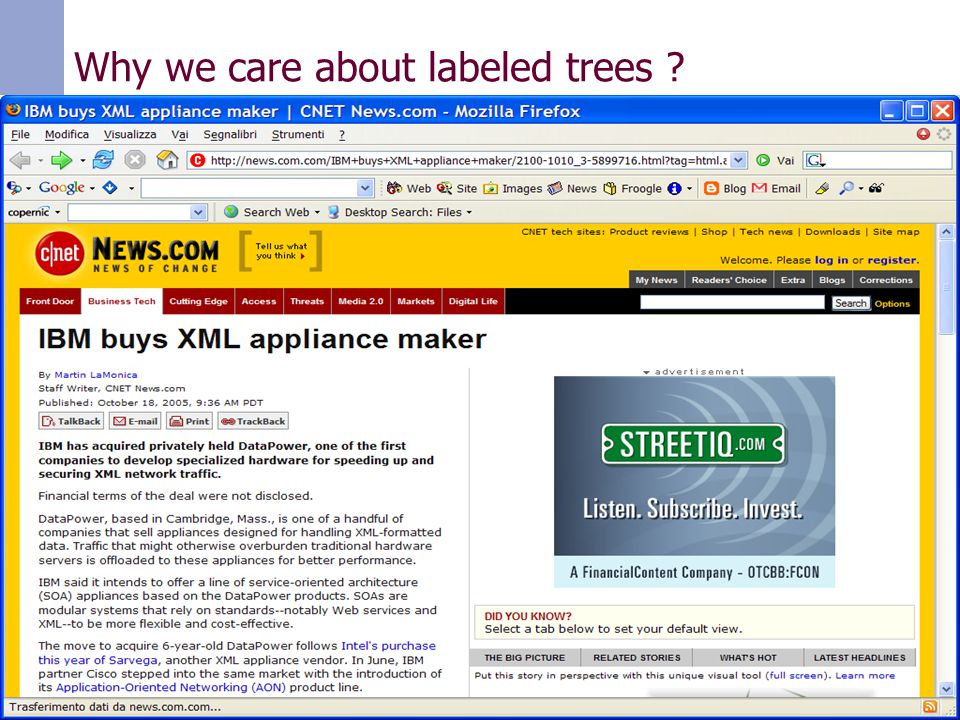Select THE BIG PICTURE tab

click(x=525, y=658)
